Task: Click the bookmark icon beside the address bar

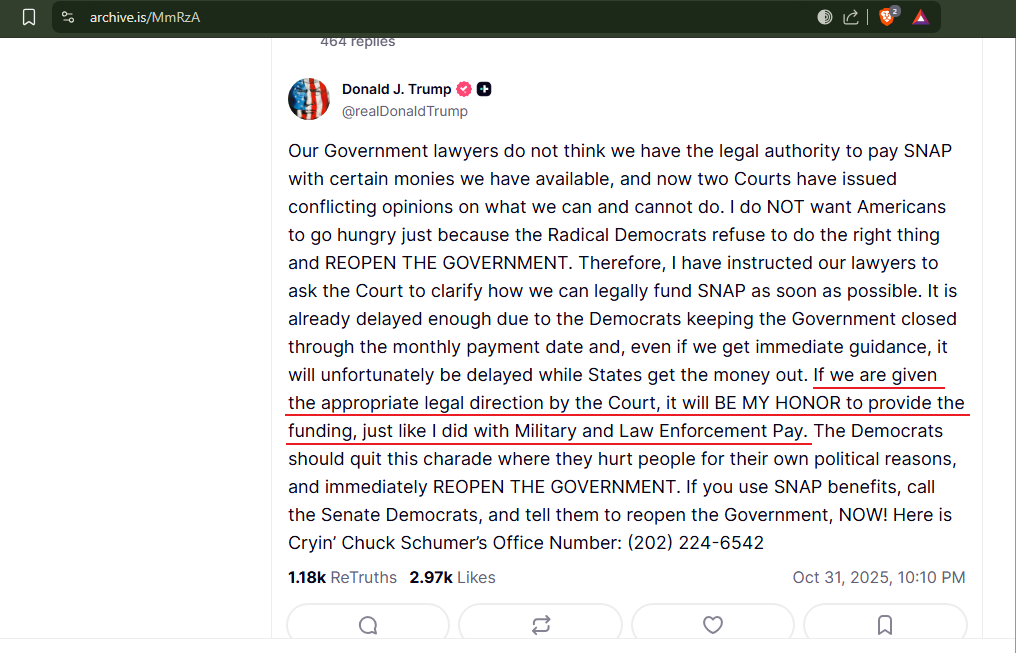Action: click(x=29, y=17)
